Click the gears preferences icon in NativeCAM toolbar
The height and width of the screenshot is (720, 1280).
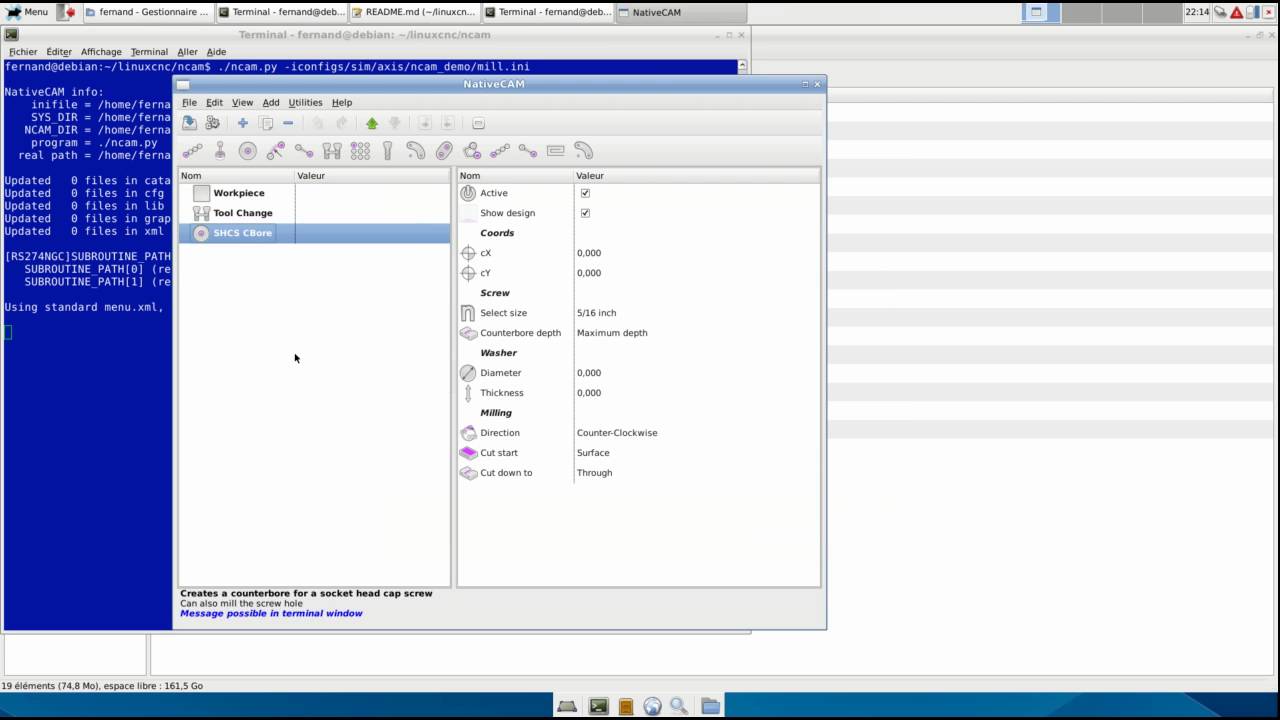coord(213,123)
